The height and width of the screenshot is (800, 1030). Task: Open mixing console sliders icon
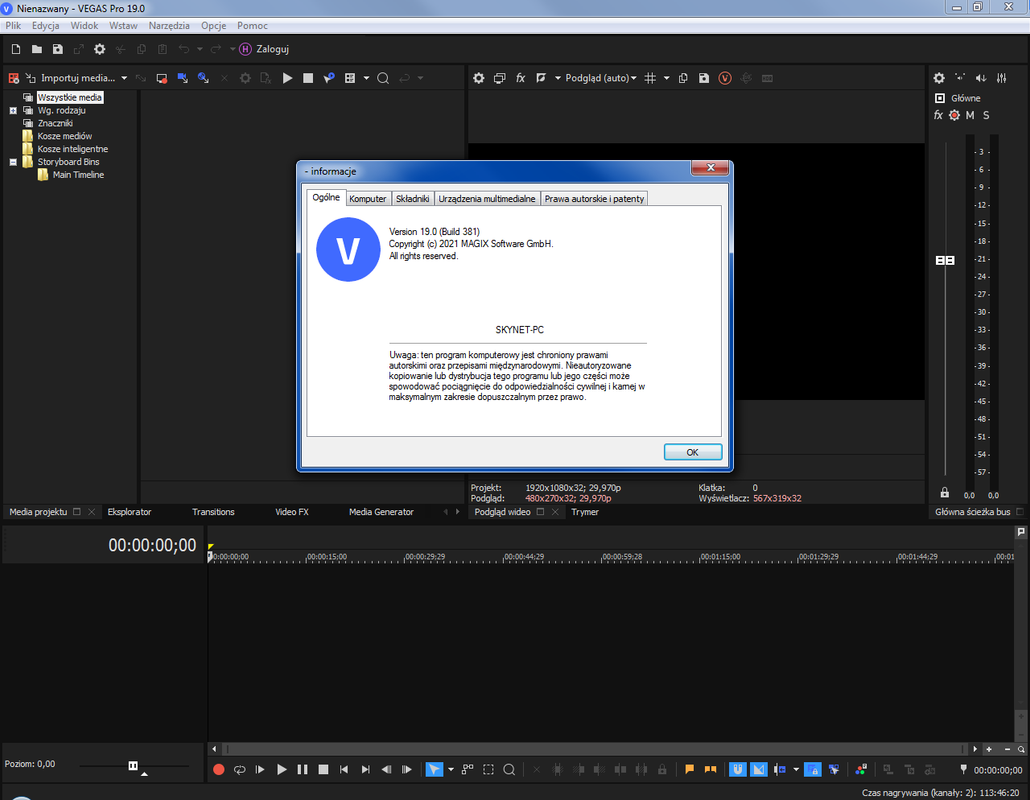[x=1002, y=78]
